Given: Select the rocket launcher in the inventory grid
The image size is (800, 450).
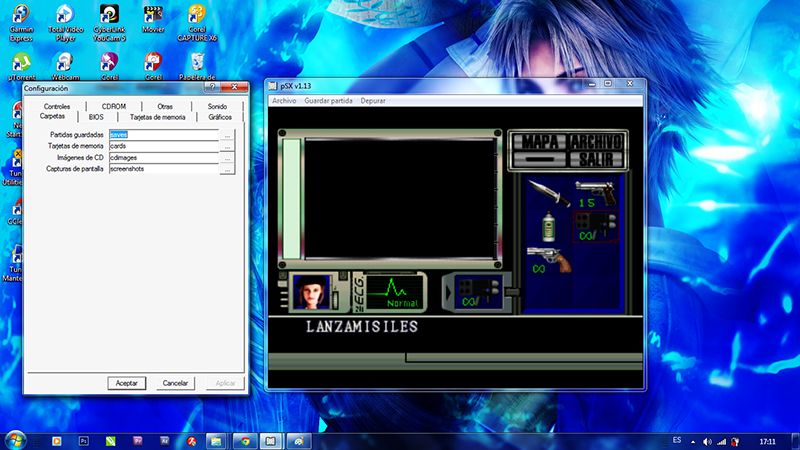Looking at the screenshot, I should 595,227.
